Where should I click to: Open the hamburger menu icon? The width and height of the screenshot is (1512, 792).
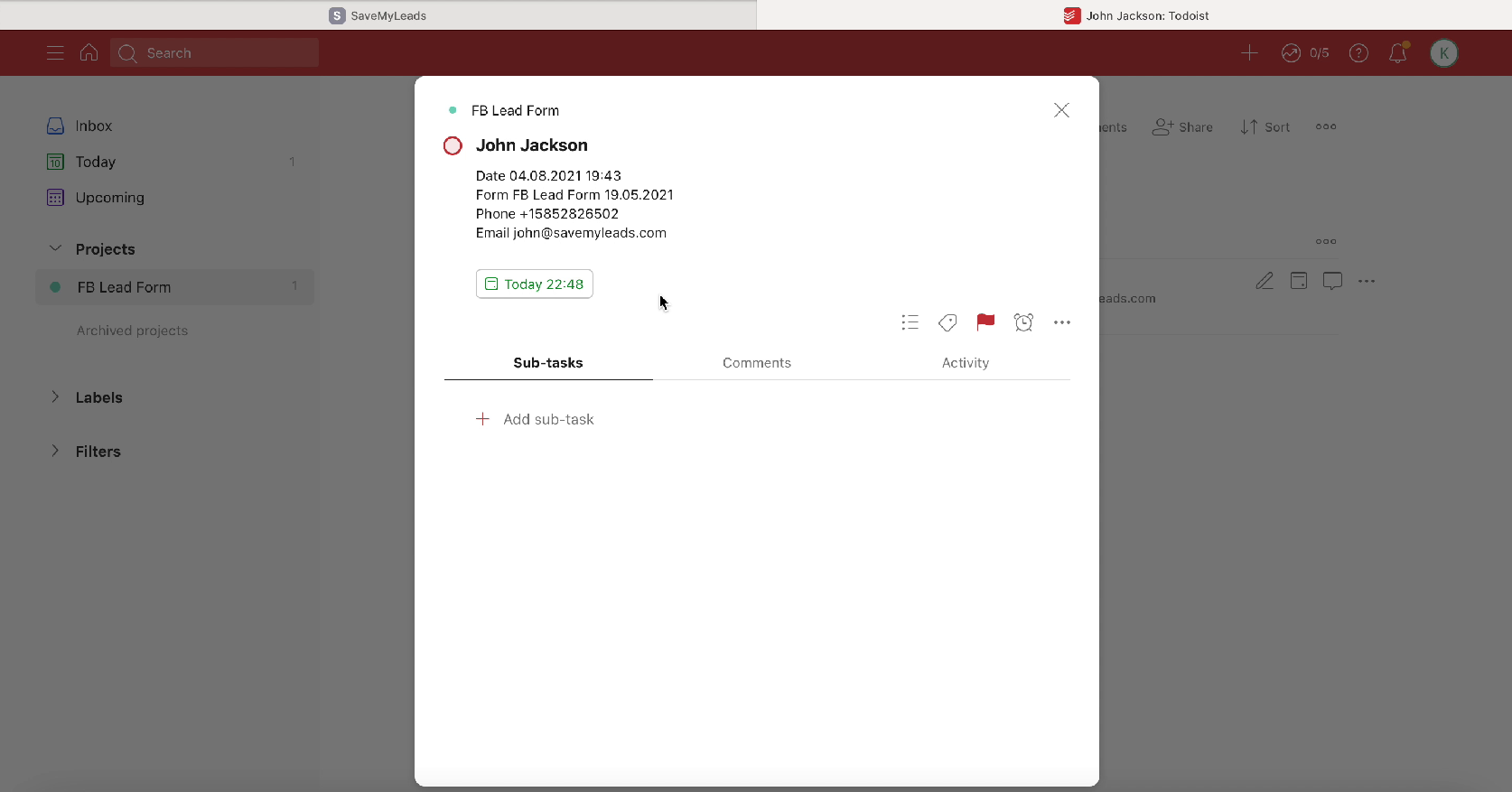point(55,53)
